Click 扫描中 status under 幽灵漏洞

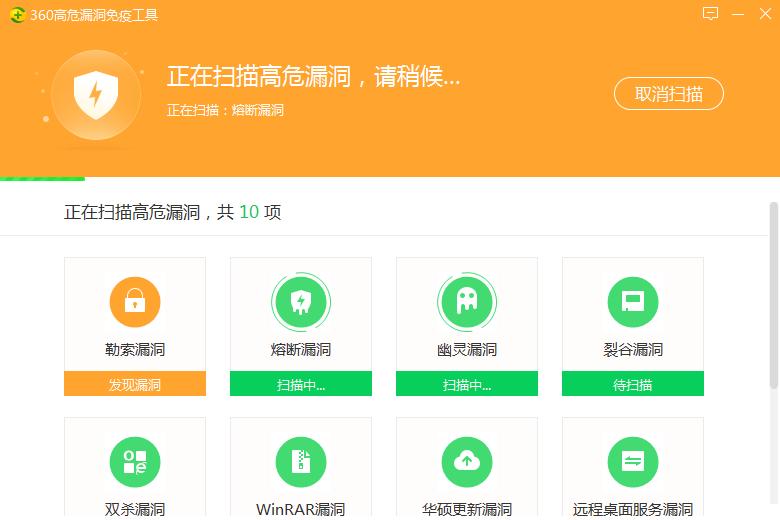tap(467, 384)
